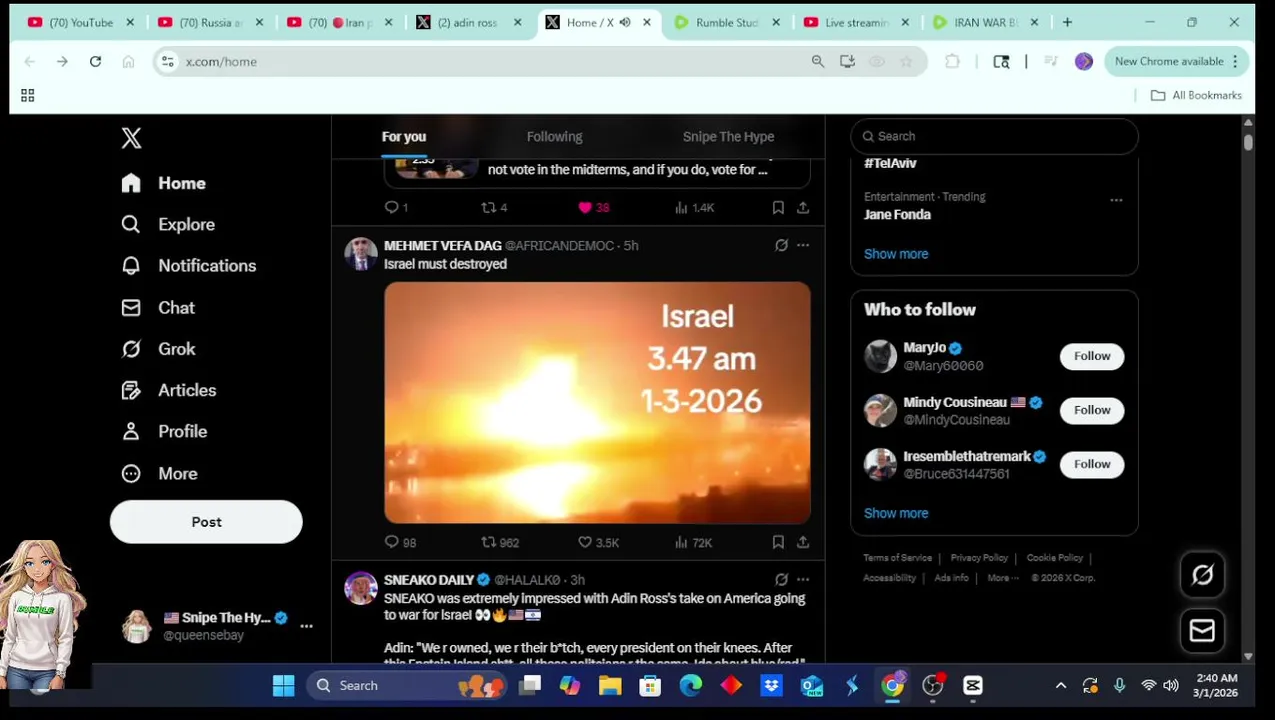This screenshot has width=1275, height=720.
Task: Click the Post button
Action: click(x=206, y=522)
